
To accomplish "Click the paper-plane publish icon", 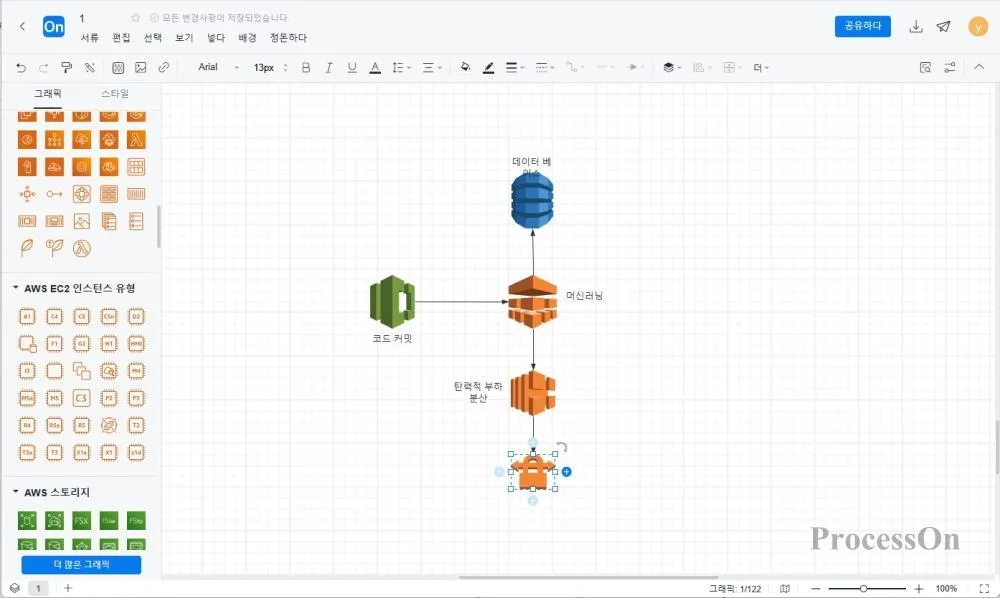I will (x=944, y=26).
